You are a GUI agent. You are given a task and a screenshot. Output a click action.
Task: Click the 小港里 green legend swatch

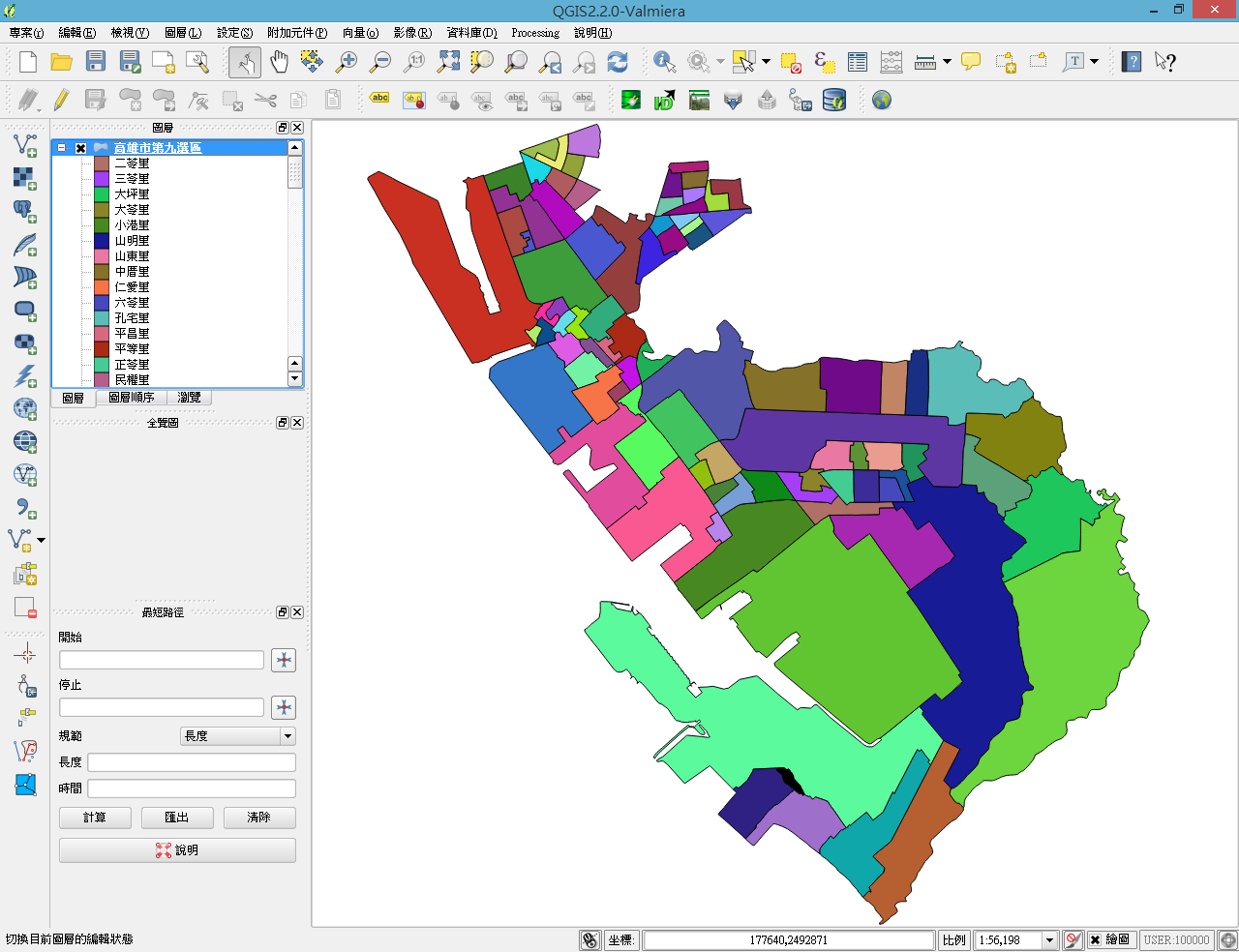(x=102, y=225)
